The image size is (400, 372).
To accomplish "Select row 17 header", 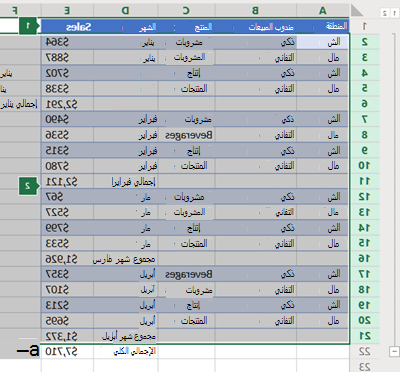I will 365,274.
